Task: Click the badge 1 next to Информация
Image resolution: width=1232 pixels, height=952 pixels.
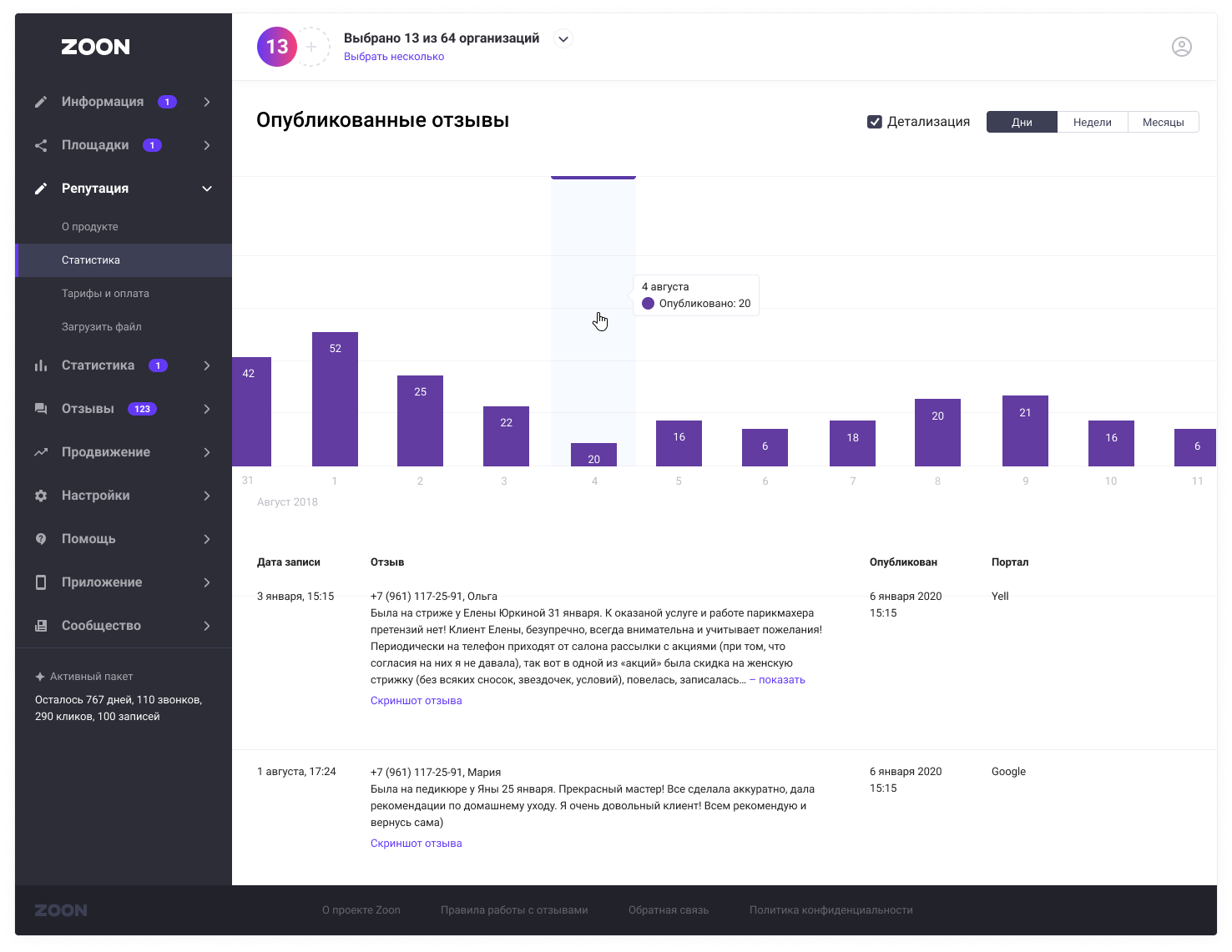Action: coord(167,102)
